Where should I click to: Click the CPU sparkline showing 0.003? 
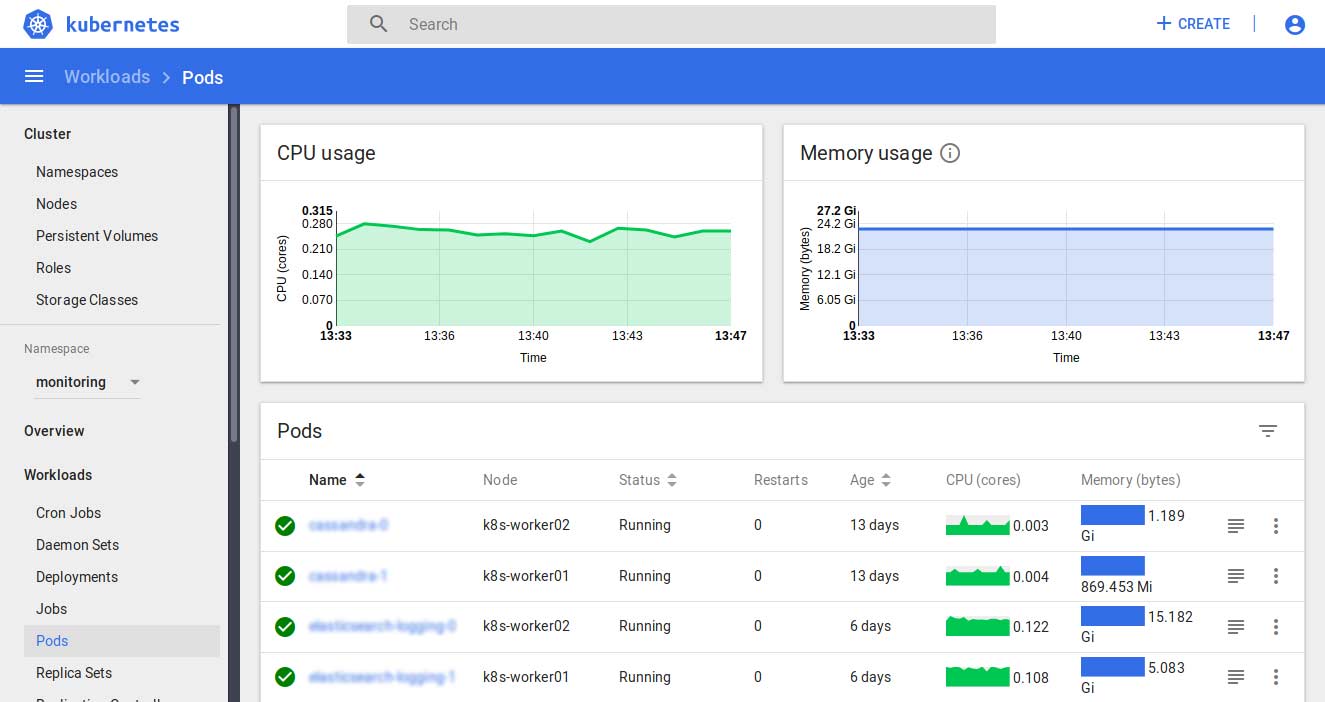pyautogui.click(x=977, y=525)
